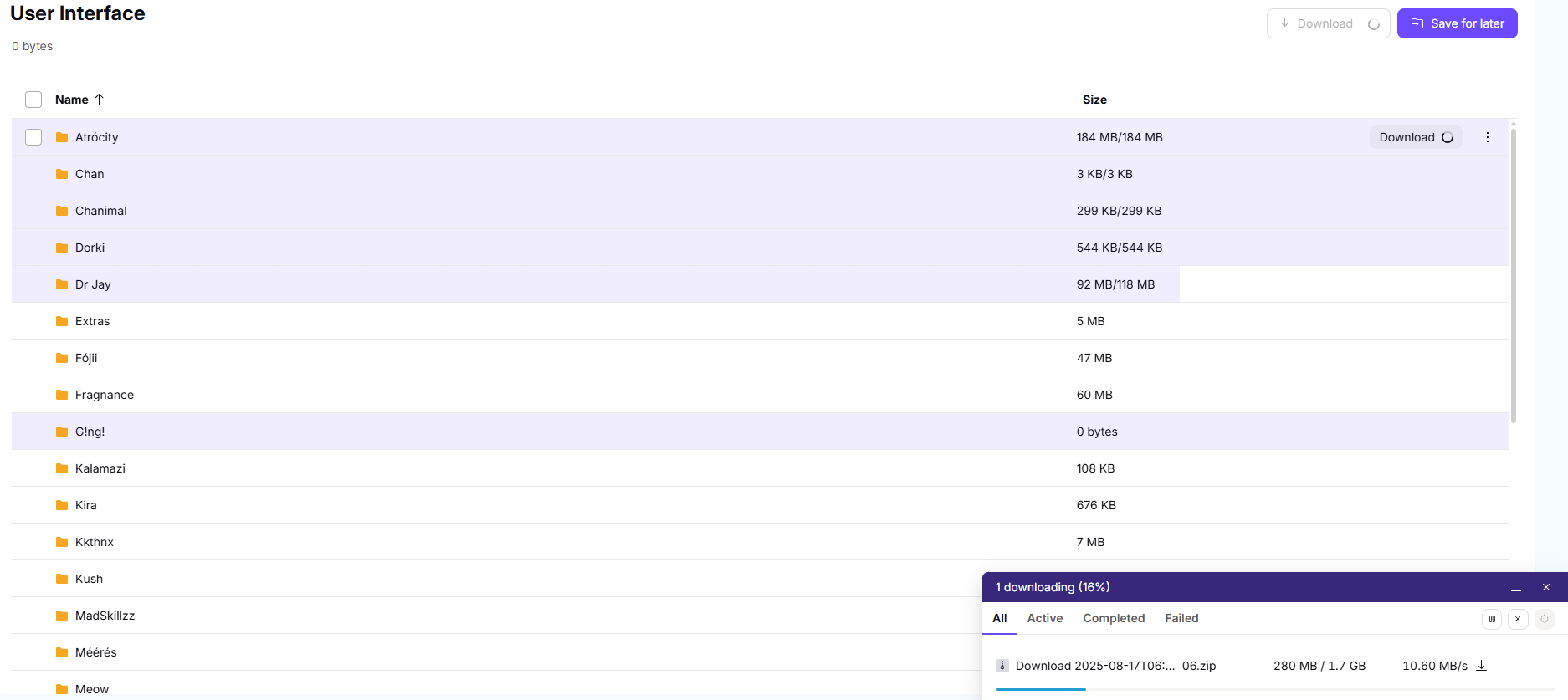Switch to the Failed downloads tab
This screenshot has width=1568, height=700.
[x=1181, y=618]
